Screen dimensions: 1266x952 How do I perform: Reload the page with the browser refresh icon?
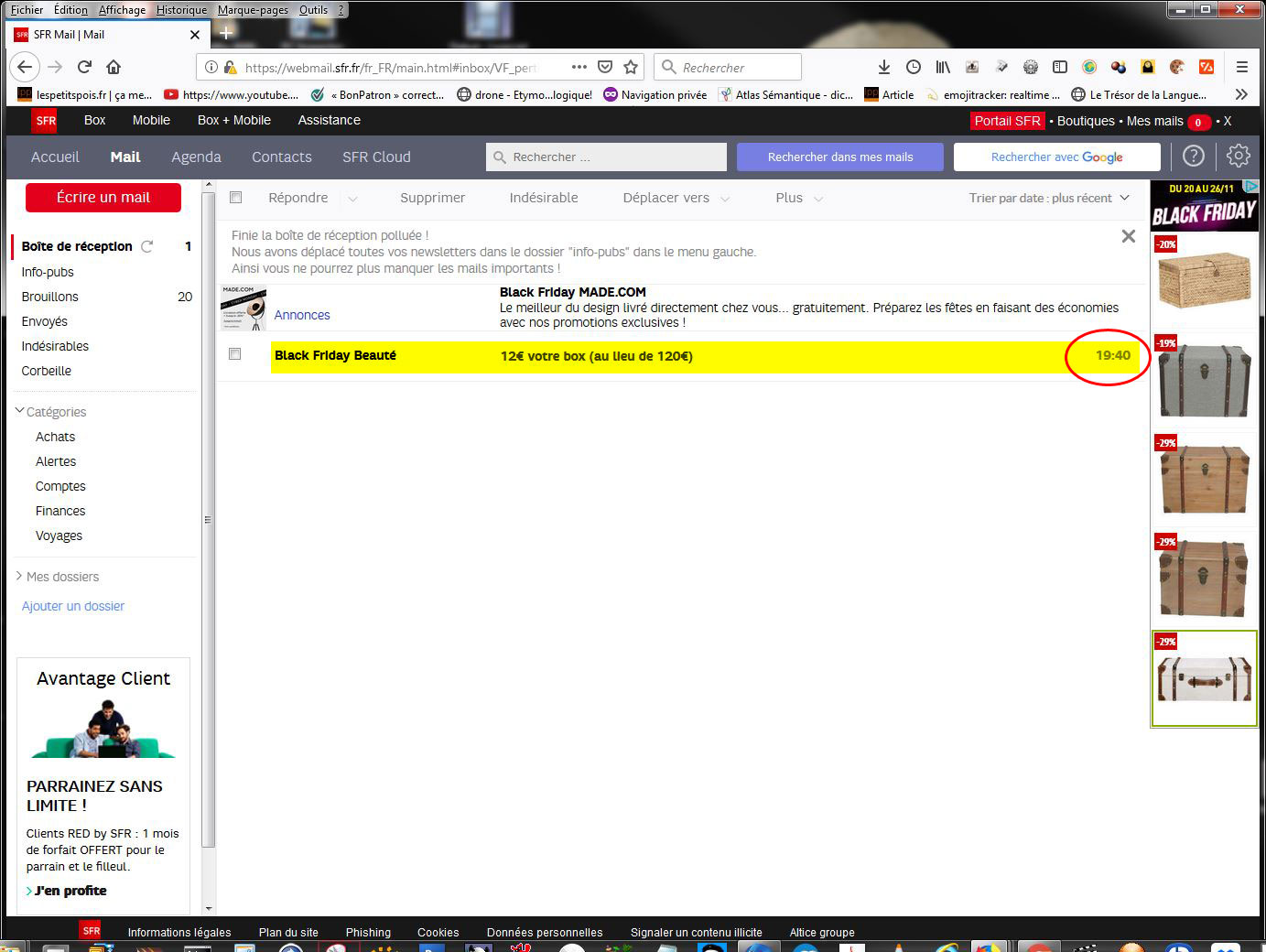point(84,67)
